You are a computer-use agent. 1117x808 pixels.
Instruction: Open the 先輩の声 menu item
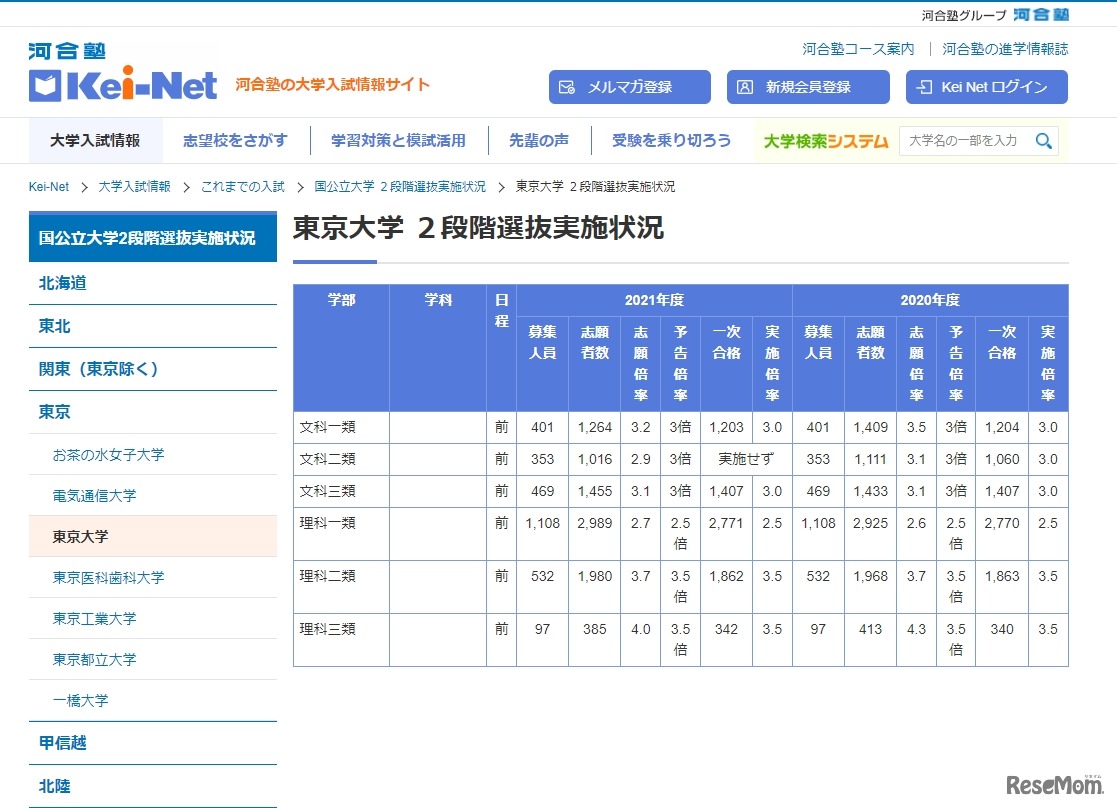[538, 141]
